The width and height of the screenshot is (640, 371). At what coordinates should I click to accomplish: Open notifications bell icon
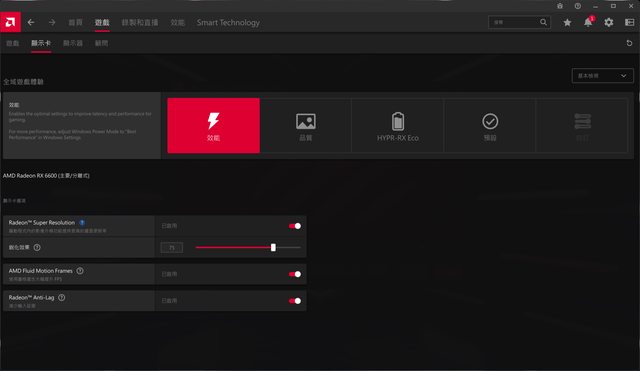[588, 22]
